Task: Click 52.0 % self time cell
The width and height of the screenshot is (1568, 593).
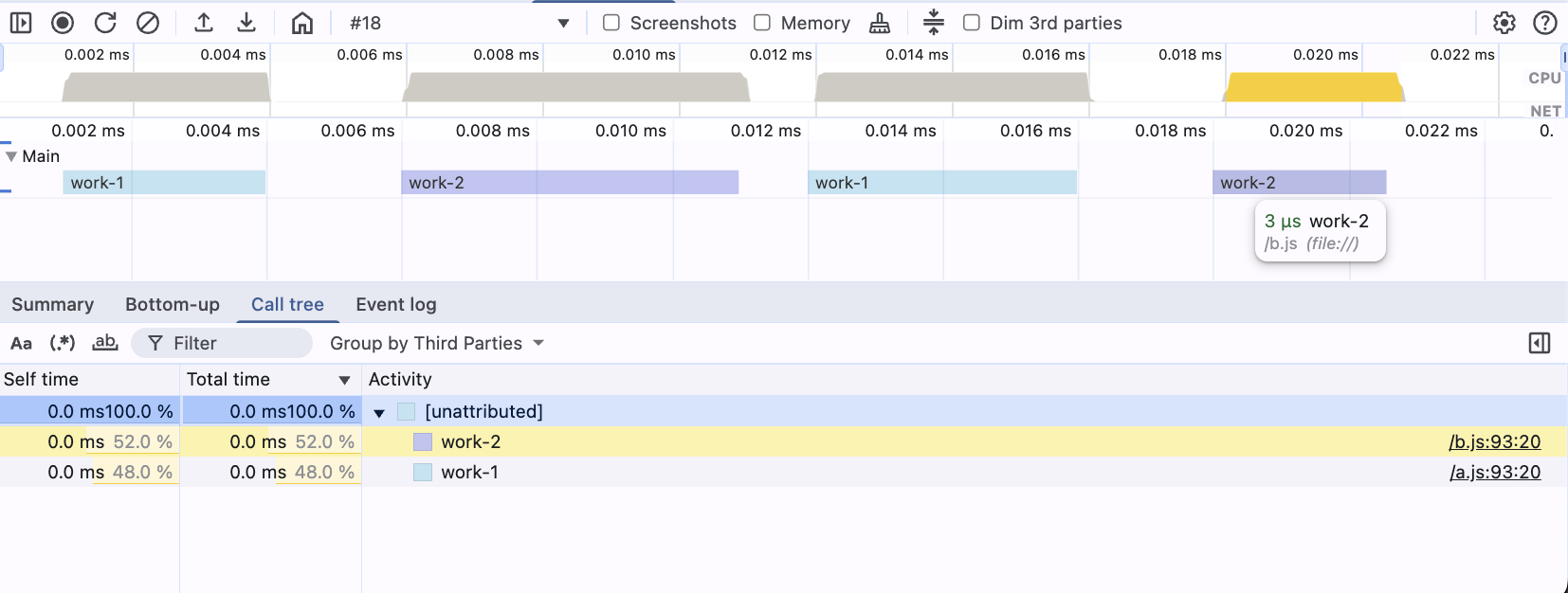Action: [90, 441]
